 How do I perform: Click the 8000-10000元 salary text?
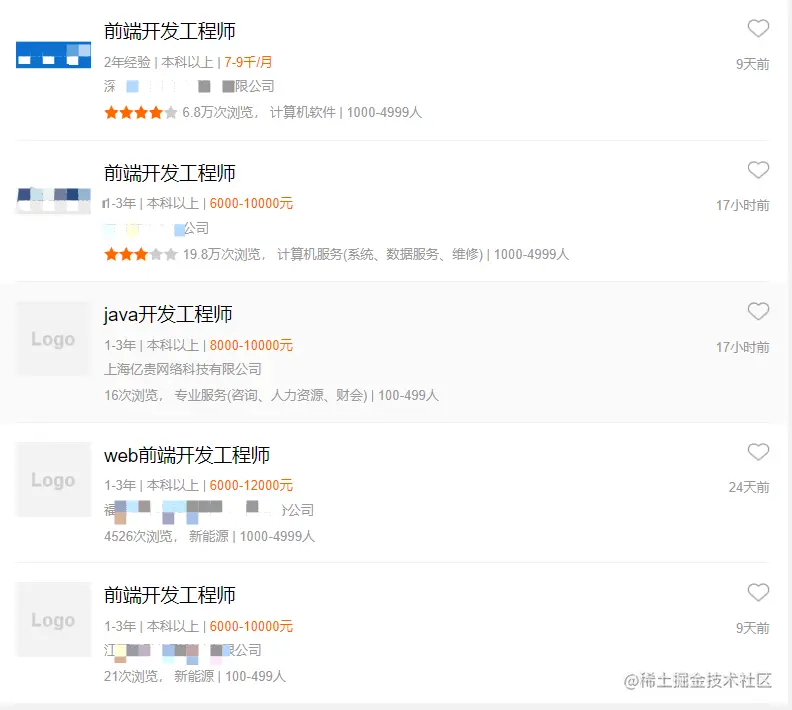coord(251,345)
